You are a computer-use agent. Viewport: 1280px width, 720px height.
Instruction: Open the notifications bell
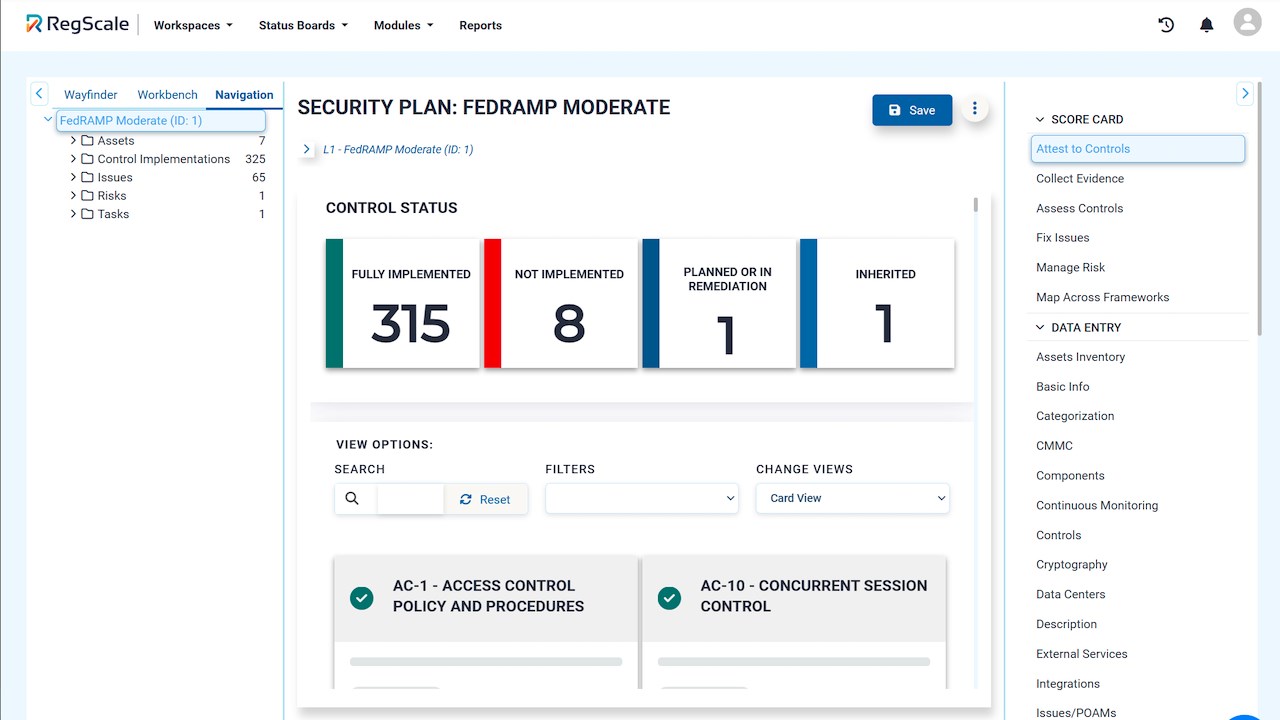(x=1207, y=25)
